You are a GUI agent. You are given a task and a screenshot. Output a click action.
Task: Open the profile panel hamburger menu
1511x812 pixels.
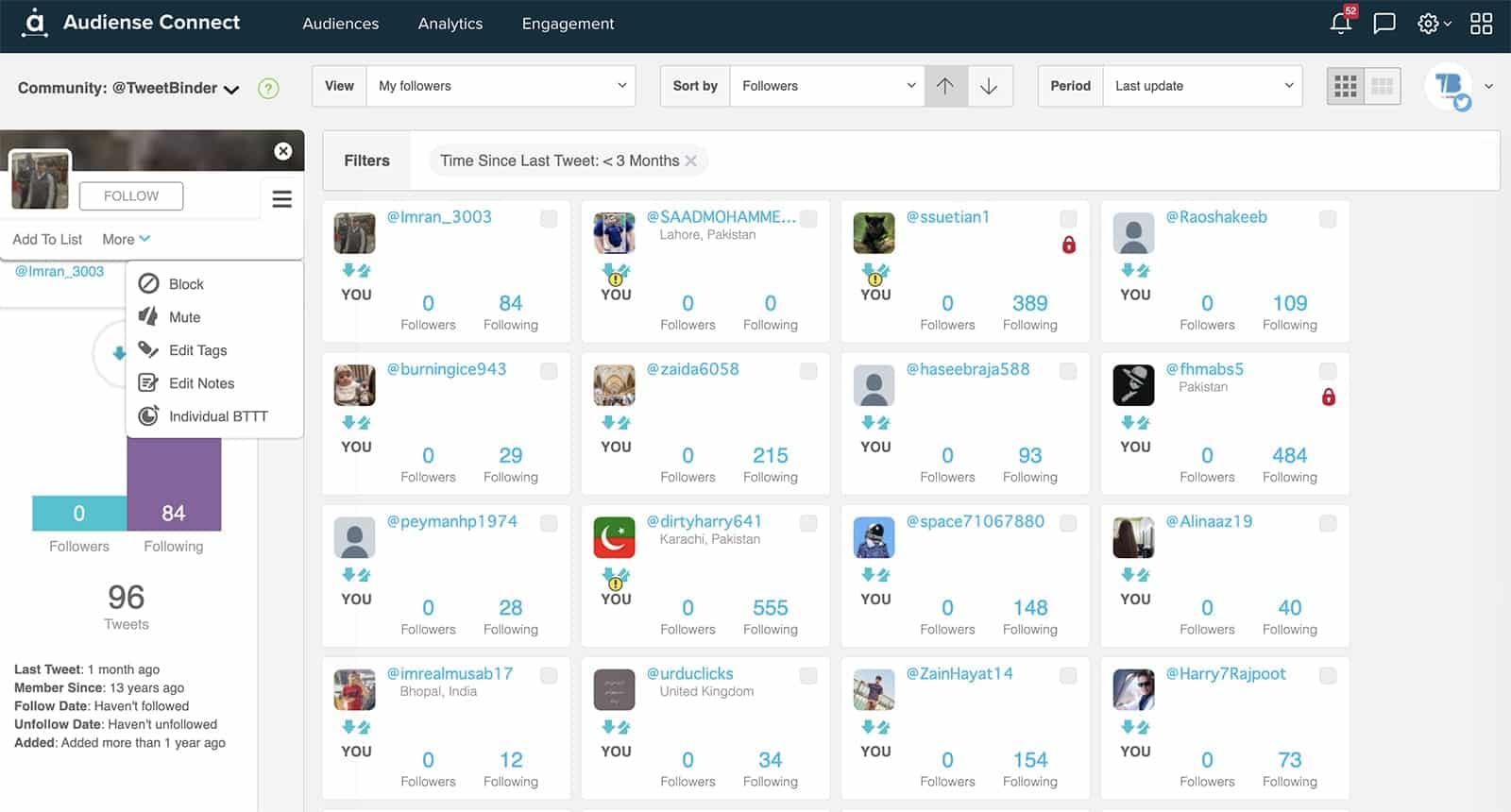pyautogui.click(x=281, y=199)
